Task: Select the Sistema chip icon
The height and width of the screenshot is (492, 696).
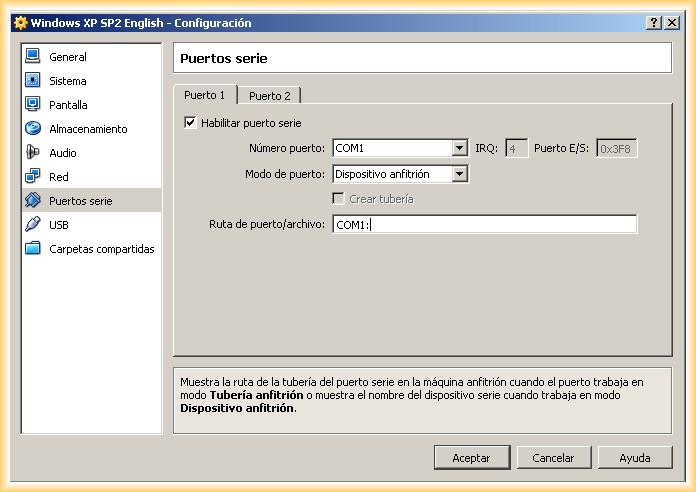Action: [33, 81]
